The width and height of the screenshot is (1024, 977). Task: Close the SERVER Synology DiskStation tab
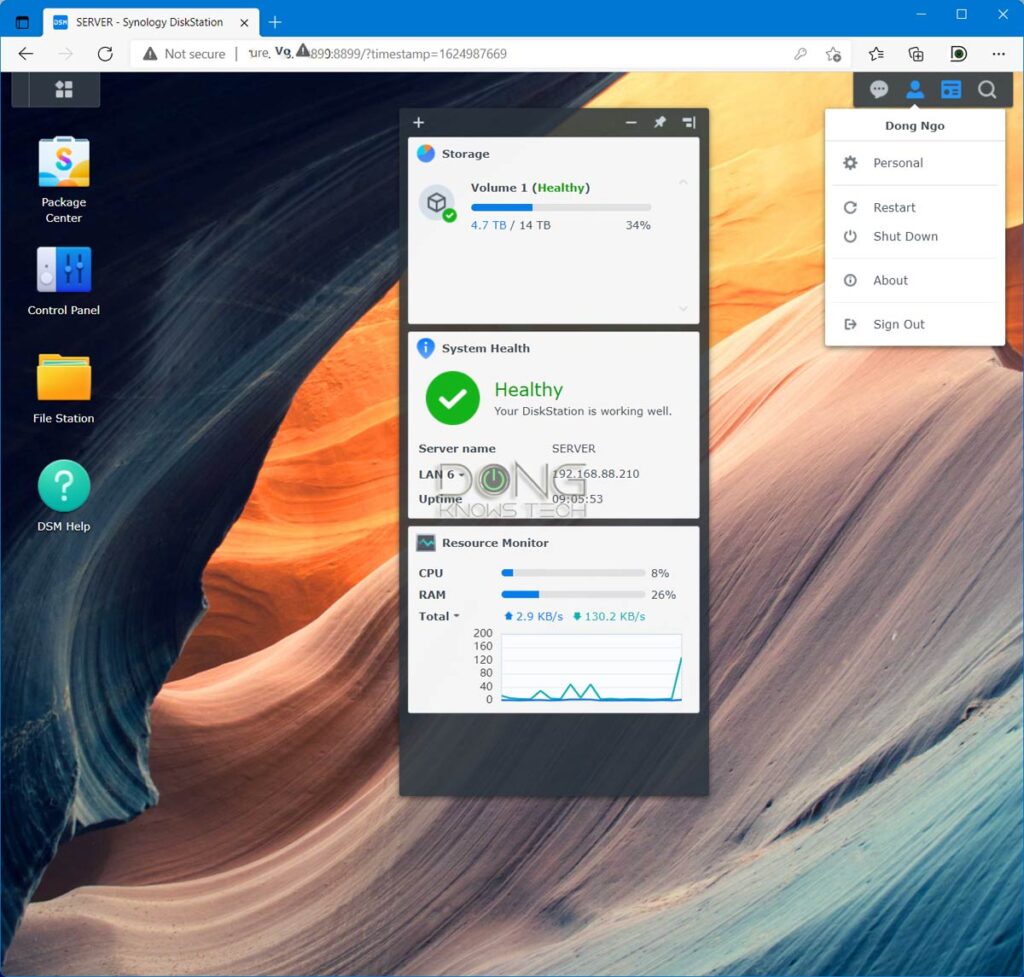[244, 22]
